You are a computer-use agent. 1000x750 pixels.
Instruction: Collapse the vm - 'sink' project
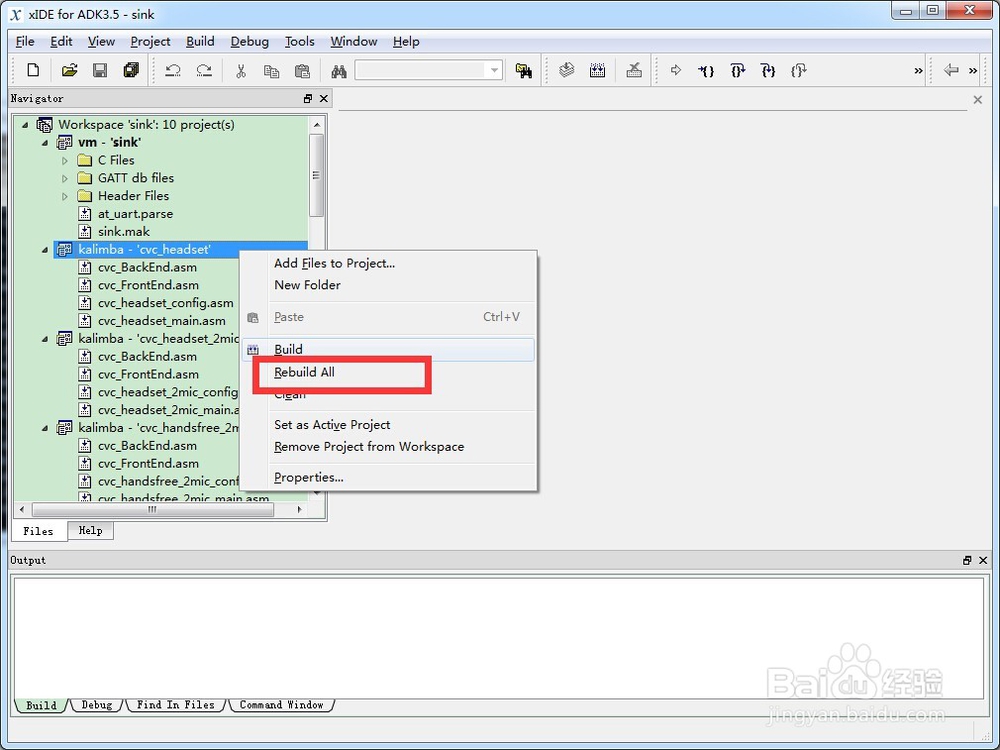[45, 143]
